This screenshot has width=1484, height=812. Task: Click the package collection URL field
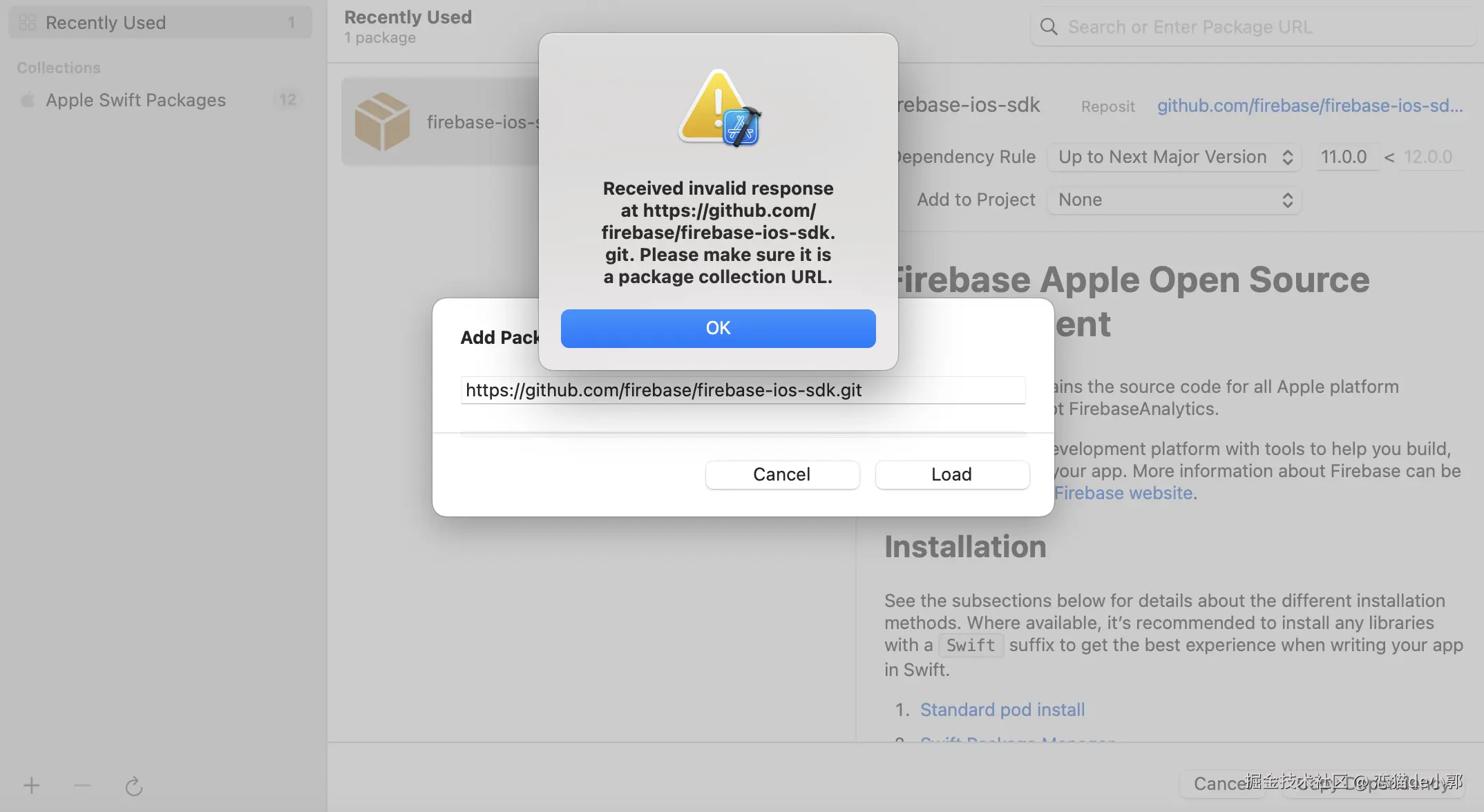[x=743, y=390]
